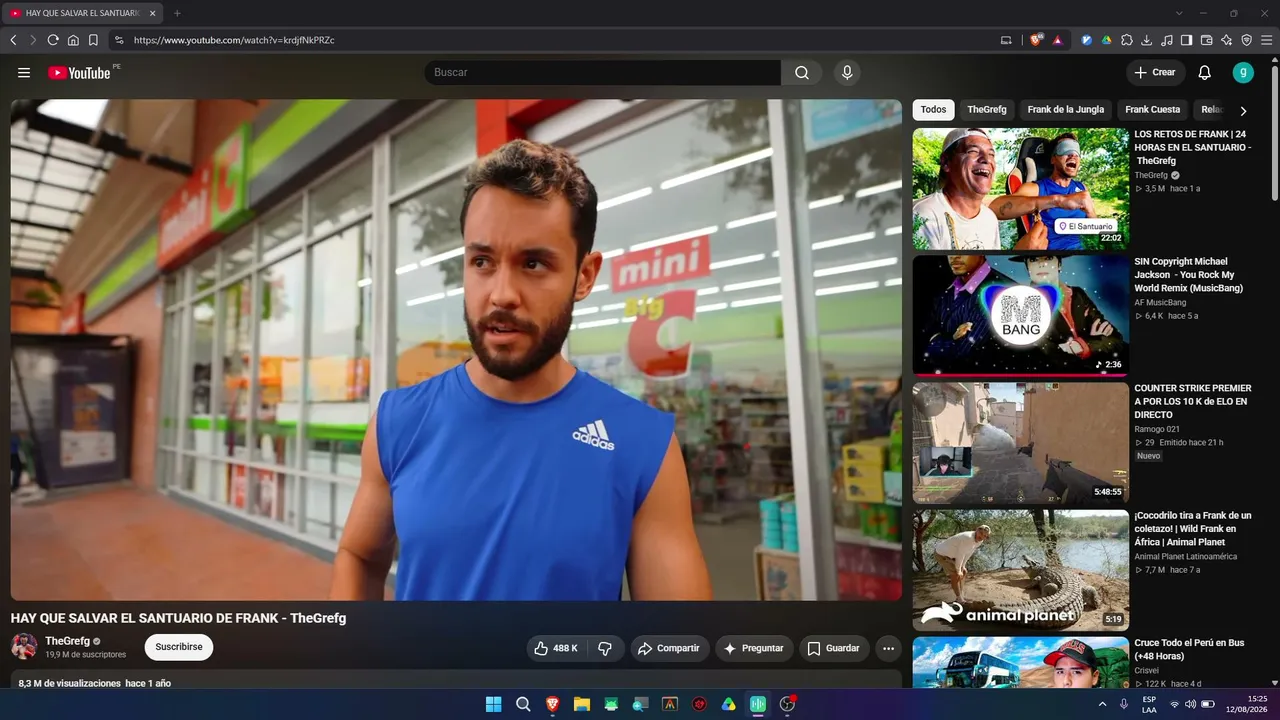The width and height of the screenshot is (1280, 720).
Task: Click the Compartir share button
Action: pyautogui.click(x=669, y=648)
